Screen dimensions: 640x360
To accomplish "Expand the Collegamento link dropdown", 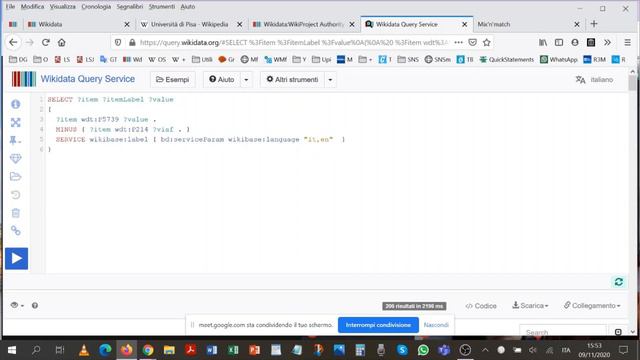I will (x=592, y=305).
